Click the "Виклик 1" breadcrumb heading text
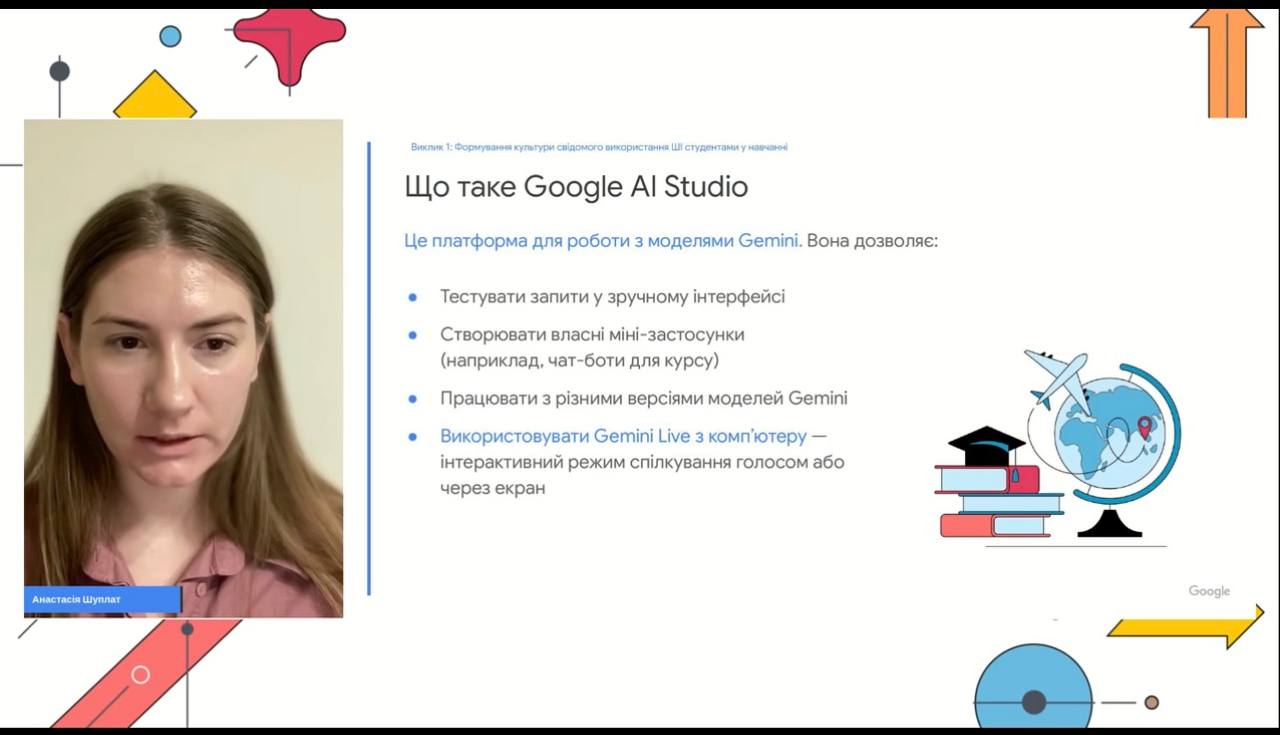Viewport: 1280px width, 735px height. pos(599,147)
